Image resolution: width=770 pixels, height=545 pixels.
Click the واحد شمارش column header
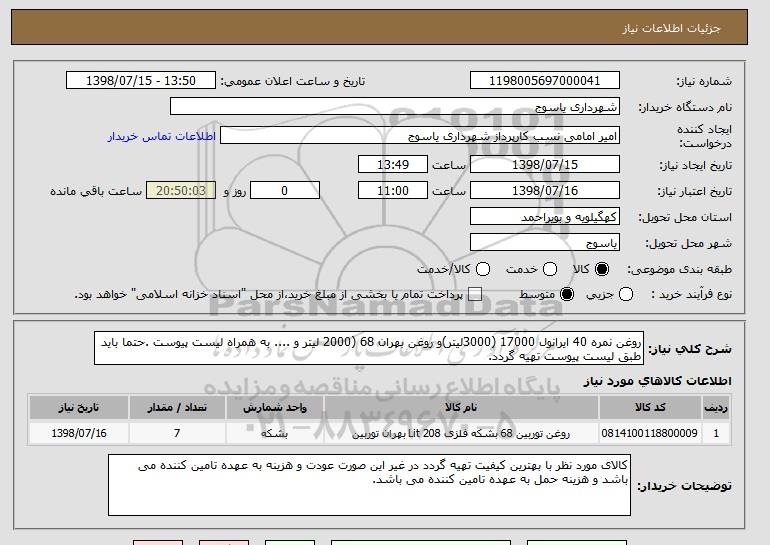pos(275,408)
